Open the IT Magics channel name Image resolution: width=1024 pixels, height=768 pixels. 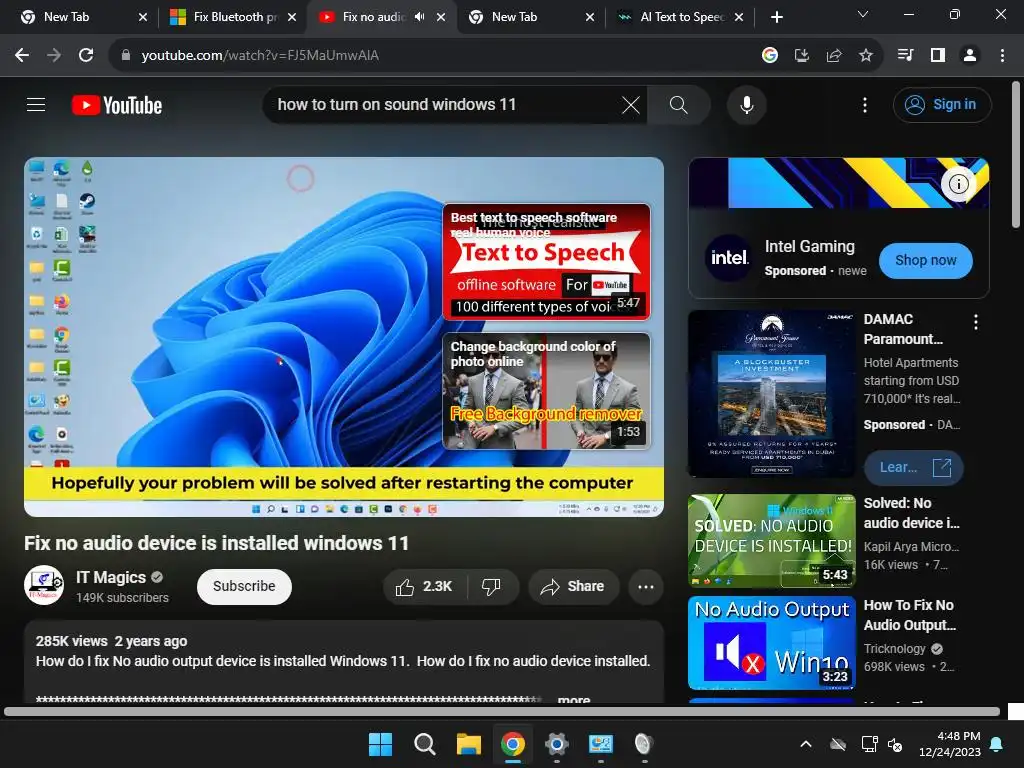coord(110,577)
